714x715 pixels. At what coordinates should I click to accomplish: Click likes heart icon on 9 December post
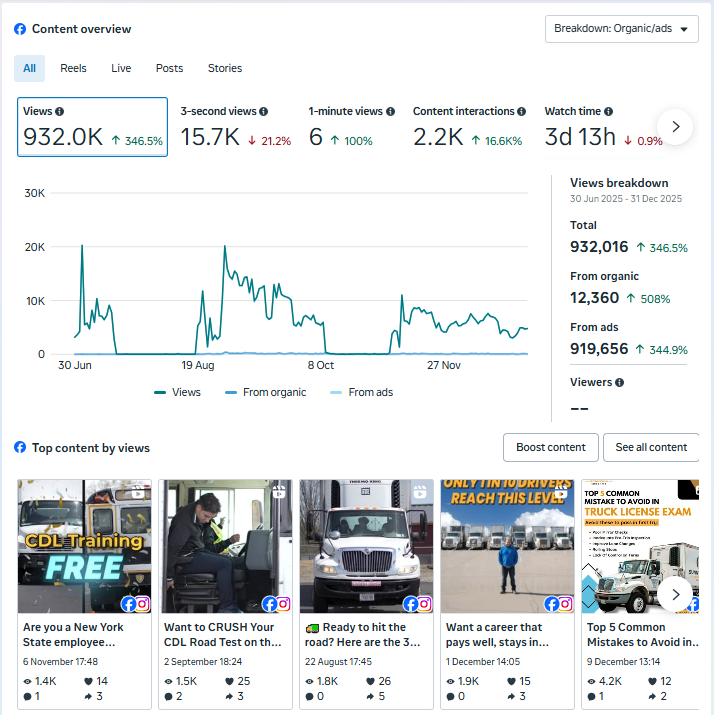(652, 681)
